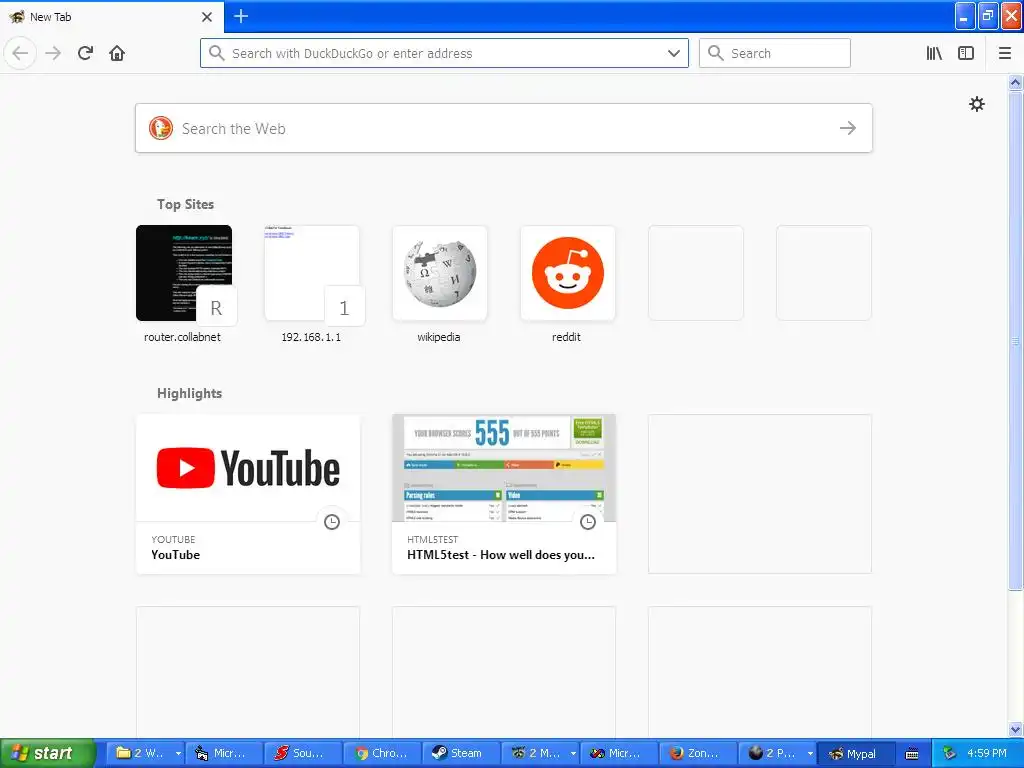Close the New Tab tab
The image size is (1024, 768).
[207, 17]
